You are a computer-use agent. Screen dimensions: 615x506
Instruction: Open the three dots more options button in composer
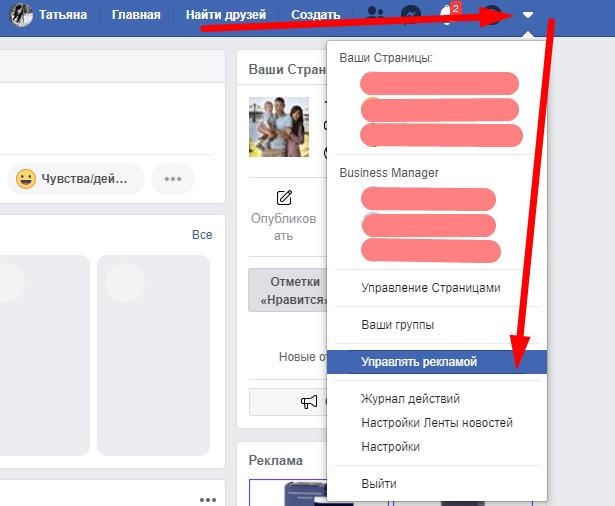(x=173, y=179)
